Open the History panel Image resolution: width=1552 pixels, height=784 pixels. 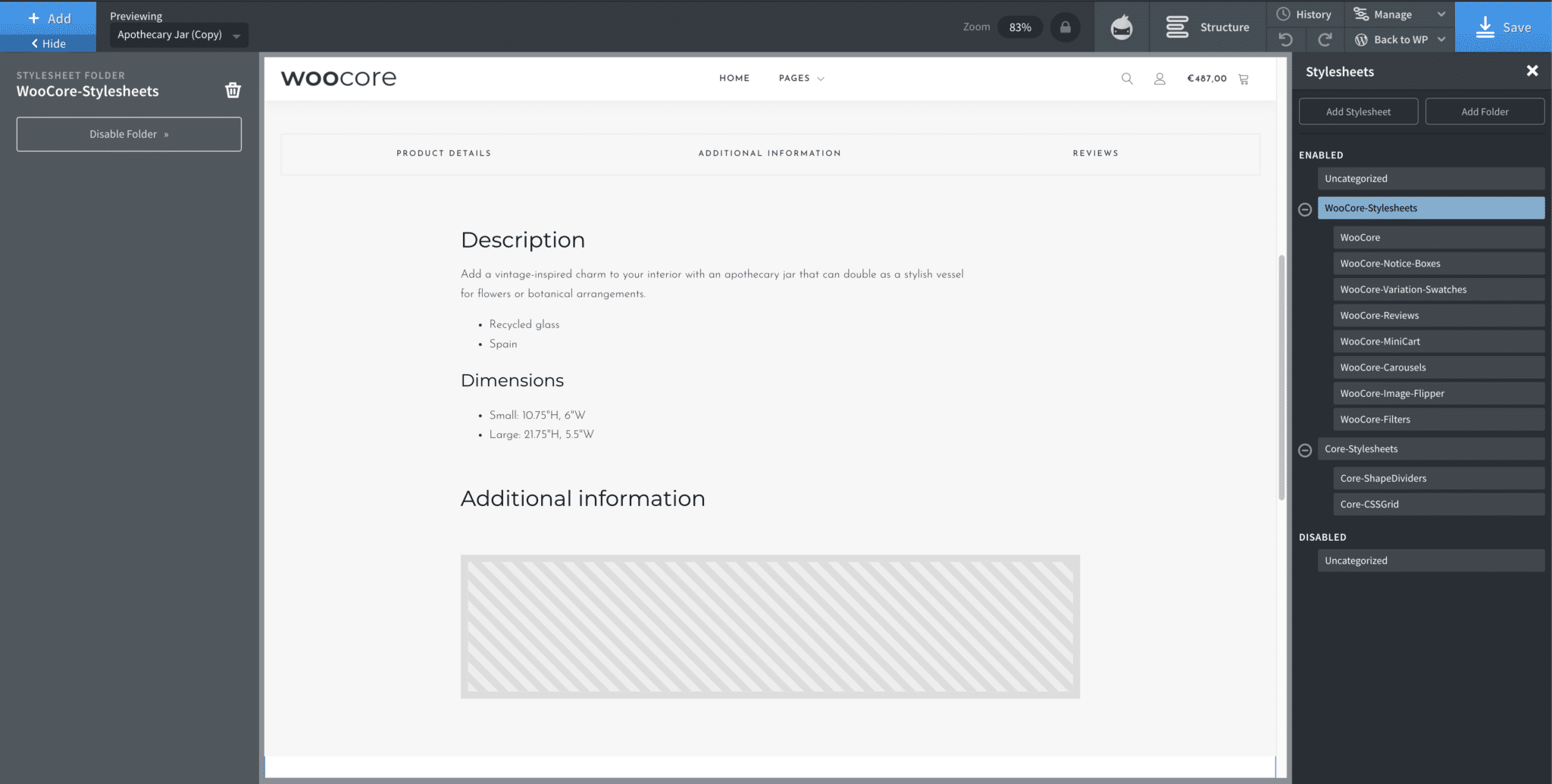coord(1305,14)
